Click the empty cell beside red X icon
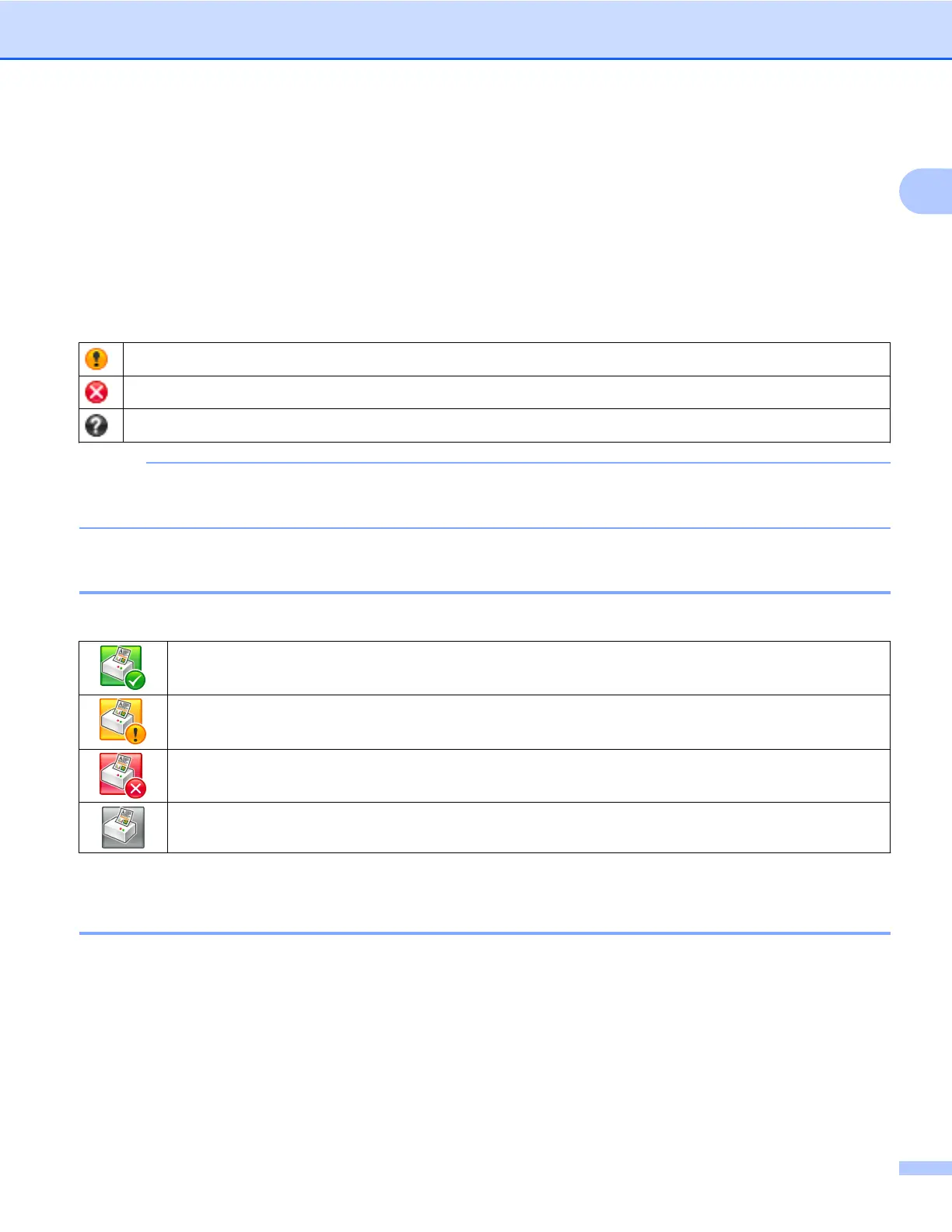Viewport: 952px width, 1232px height. pos(506,392)
